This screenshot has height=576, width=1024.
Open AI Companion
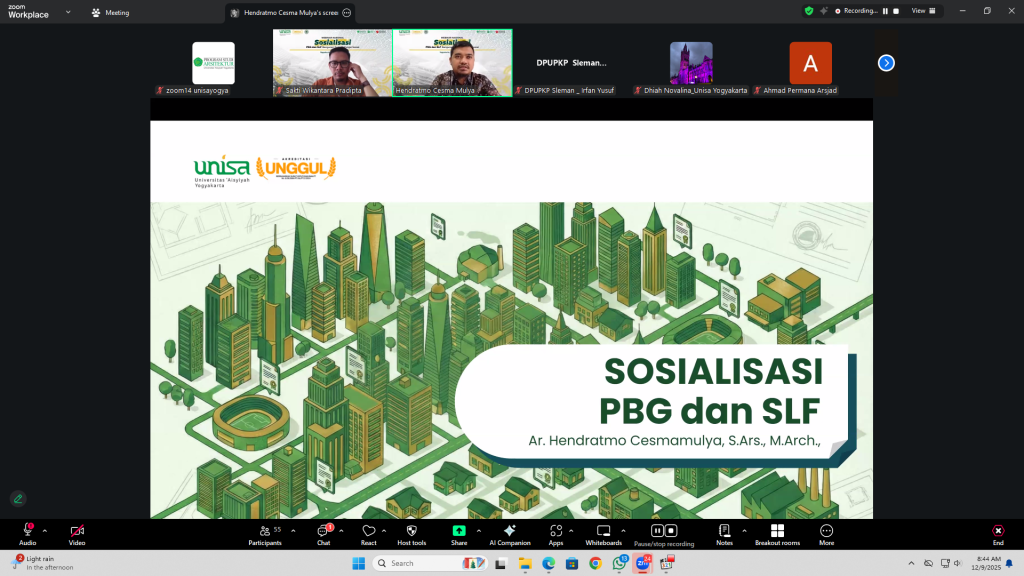pos(509,532)
